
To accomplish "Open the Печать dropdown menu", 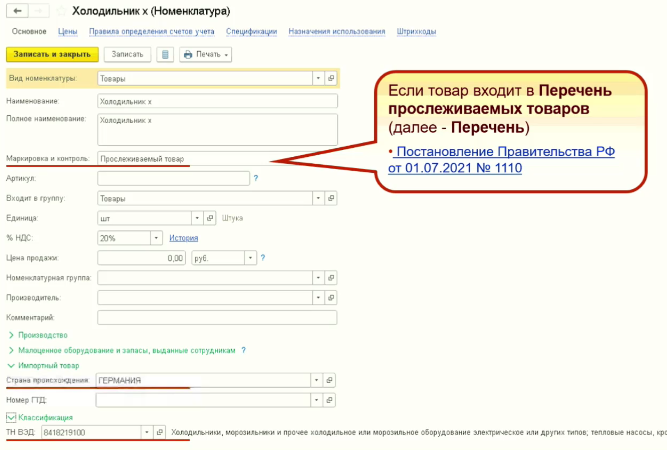I will coord(207,54).
